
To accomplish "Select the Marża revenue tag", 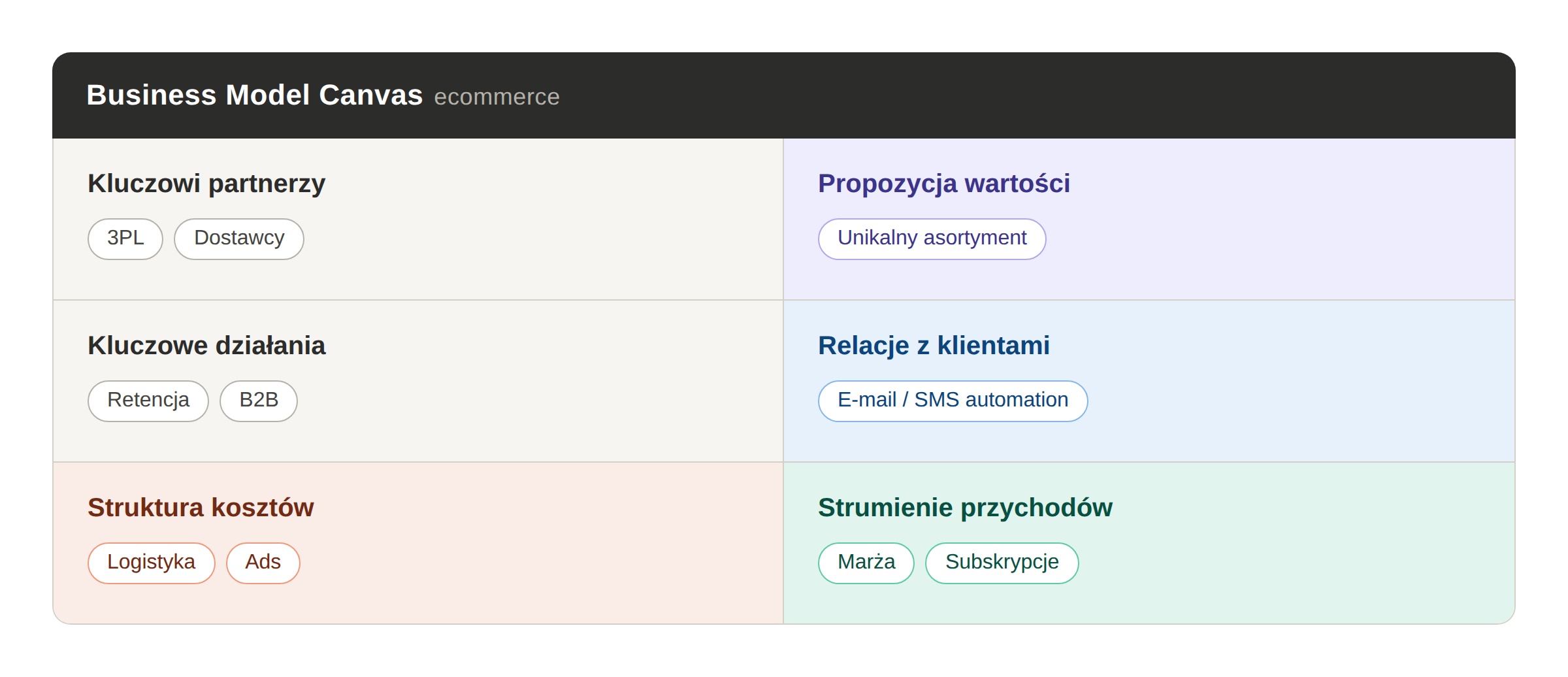I will pos(866,563).
